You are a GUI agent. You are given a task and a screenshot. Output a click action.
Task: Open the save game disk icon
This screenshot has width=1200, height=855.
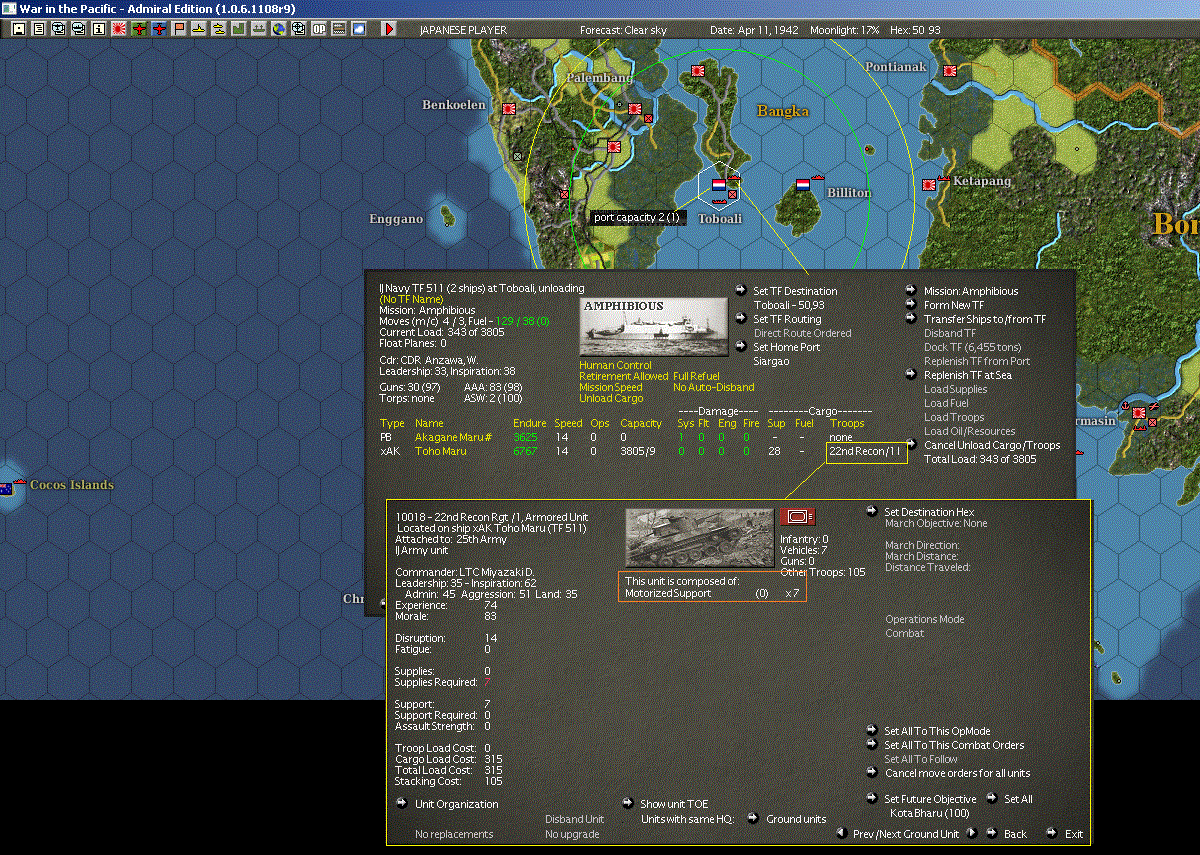[x=18, y=29]
